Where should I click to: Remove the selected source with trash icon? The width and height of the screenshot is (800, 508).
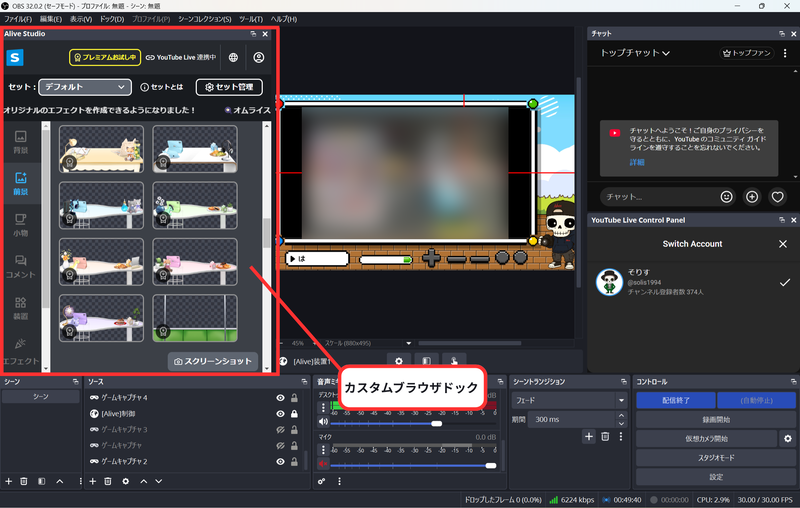click(x=108, y=481)
